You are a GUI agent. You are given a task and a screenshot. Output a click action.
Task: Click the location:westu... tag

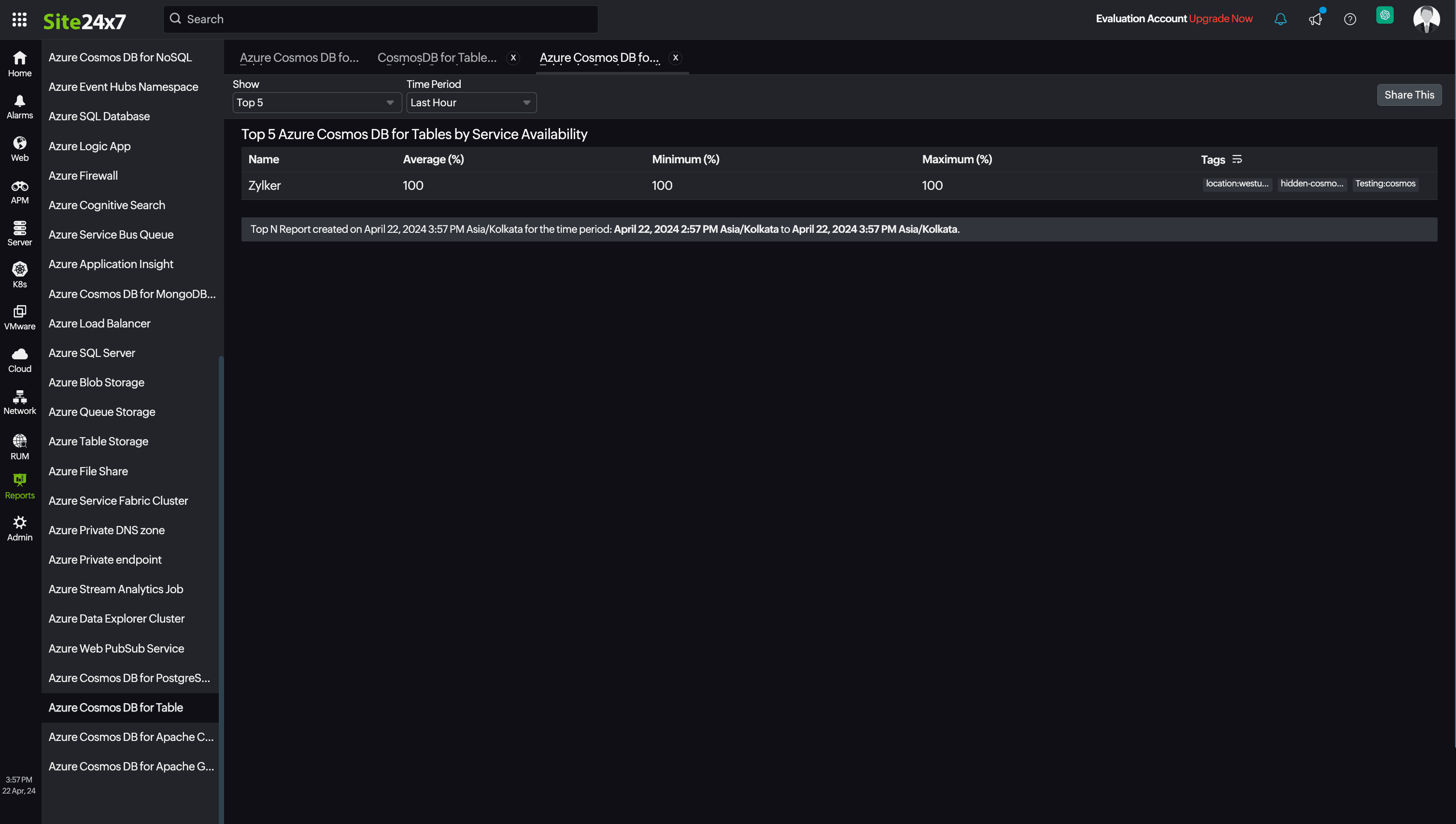(1237, 184)
